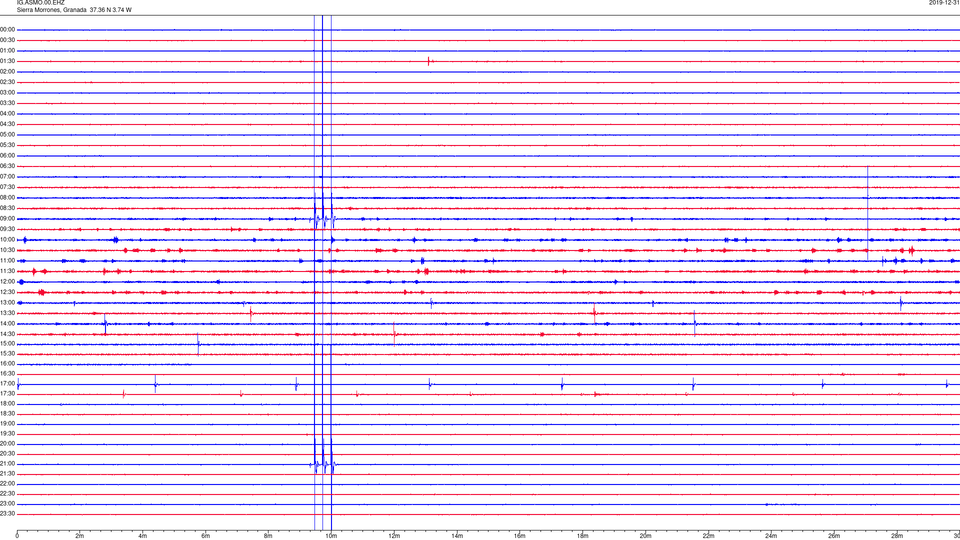Select the 20:00 trace time label
The width and height of the screenshot is (960, 540).
click(7, 443)
